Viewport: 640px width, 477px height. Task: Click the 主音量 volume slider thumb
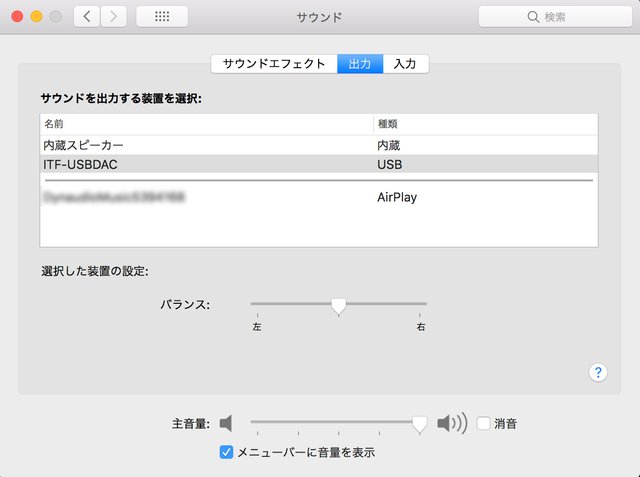click(x=420, y=424)
